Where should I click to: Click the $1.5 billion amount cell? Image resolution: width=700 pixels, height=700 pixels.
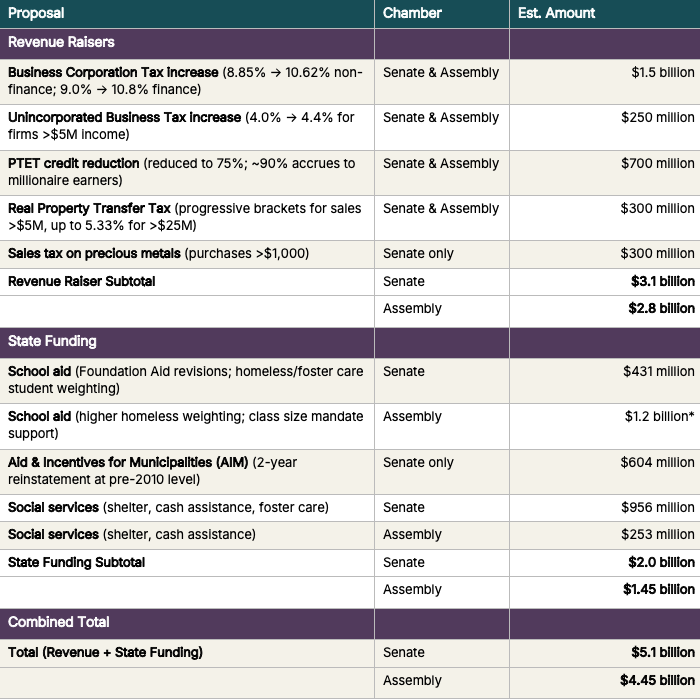tap(662, 73)
